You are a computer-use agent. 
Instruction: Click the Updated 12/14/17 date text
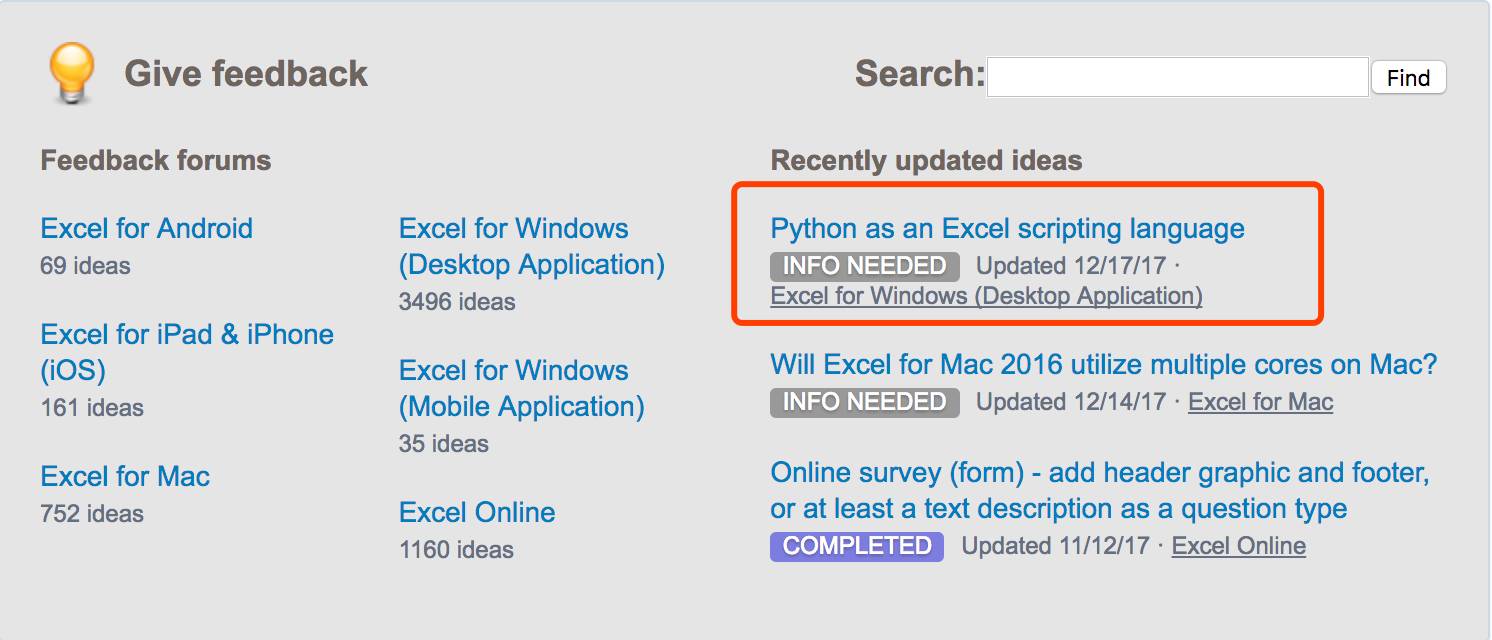click(x=1072, y=402)
